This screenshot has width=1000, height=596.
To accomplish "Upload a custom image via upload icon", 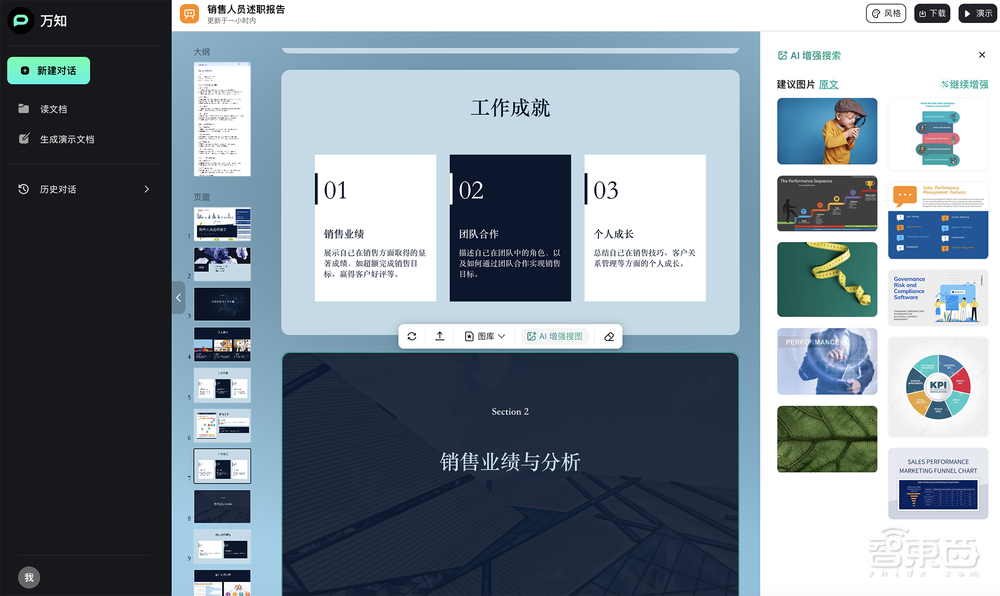I will point(439,336).
